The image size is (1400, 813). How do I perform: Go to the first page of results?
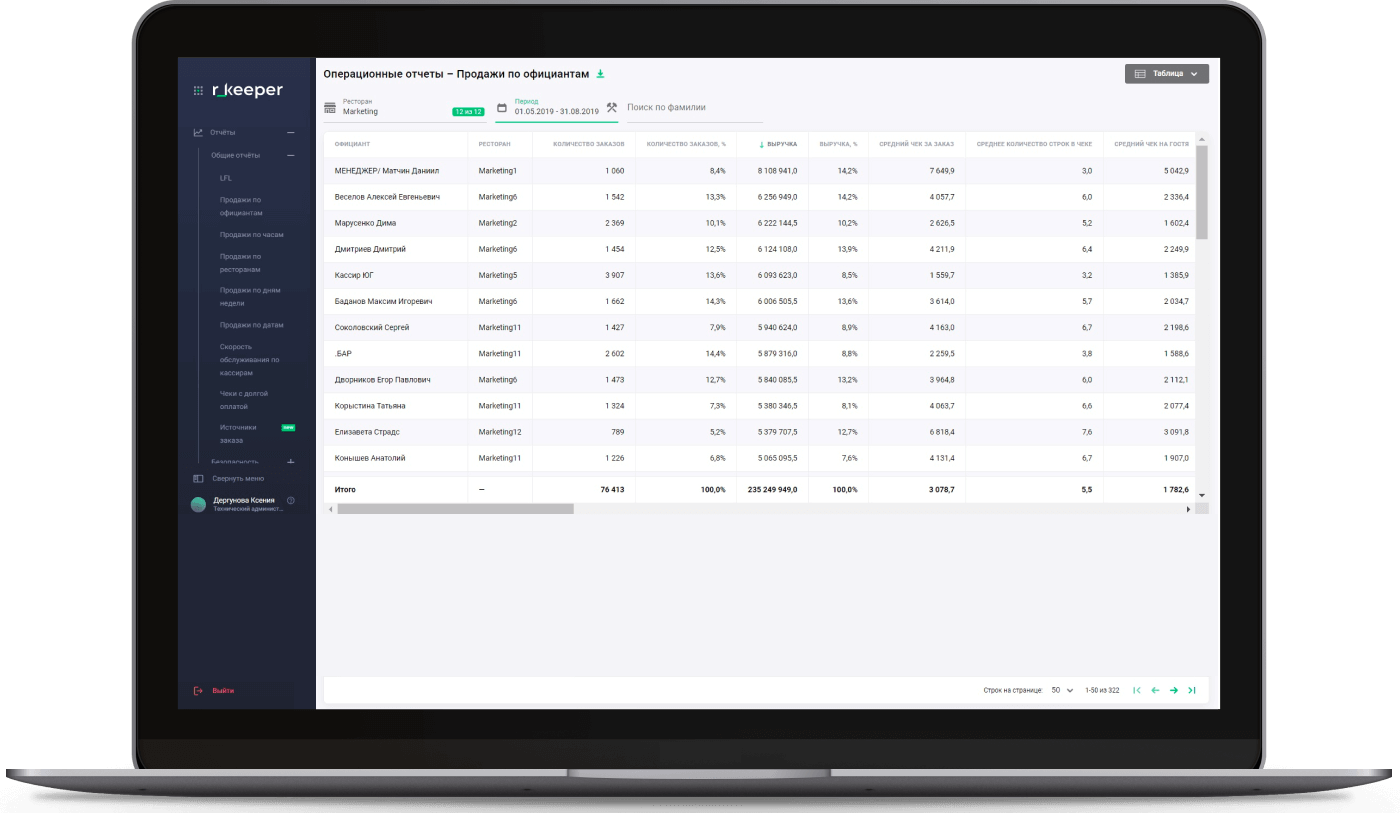tap(1137, 690)
